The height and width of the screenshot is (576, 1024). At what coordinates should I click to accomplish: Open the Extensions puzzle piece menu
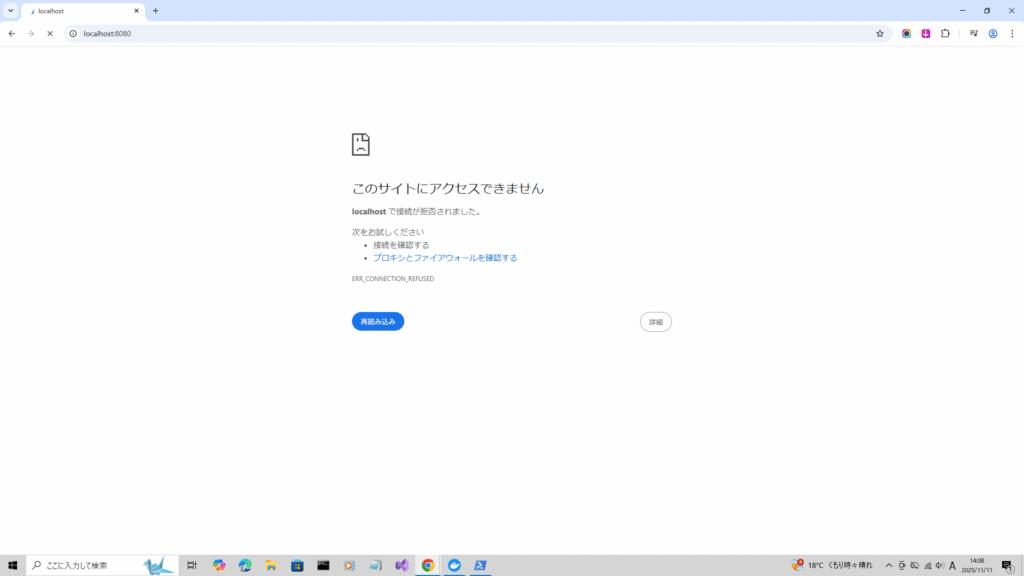point(945,33)
